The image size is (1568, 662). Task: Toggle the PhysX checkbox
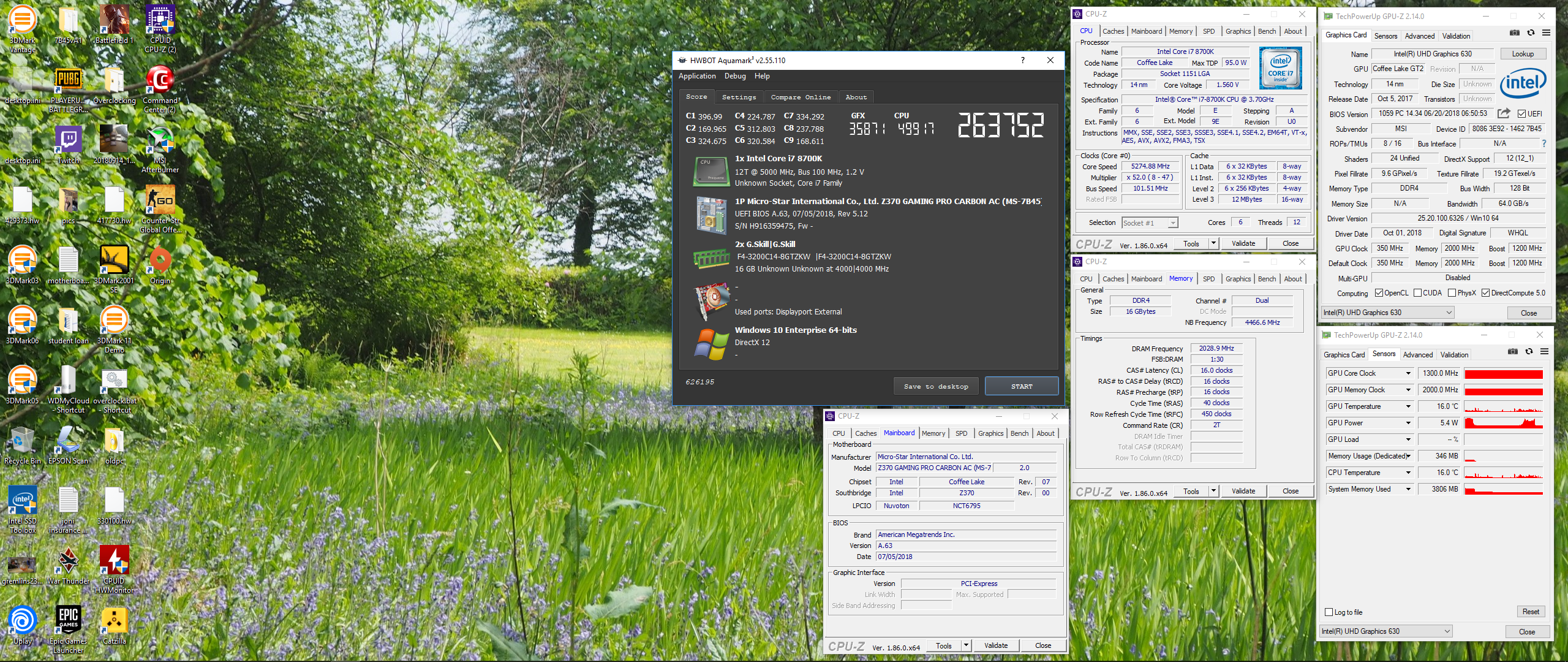click(x=1452, y=293)
